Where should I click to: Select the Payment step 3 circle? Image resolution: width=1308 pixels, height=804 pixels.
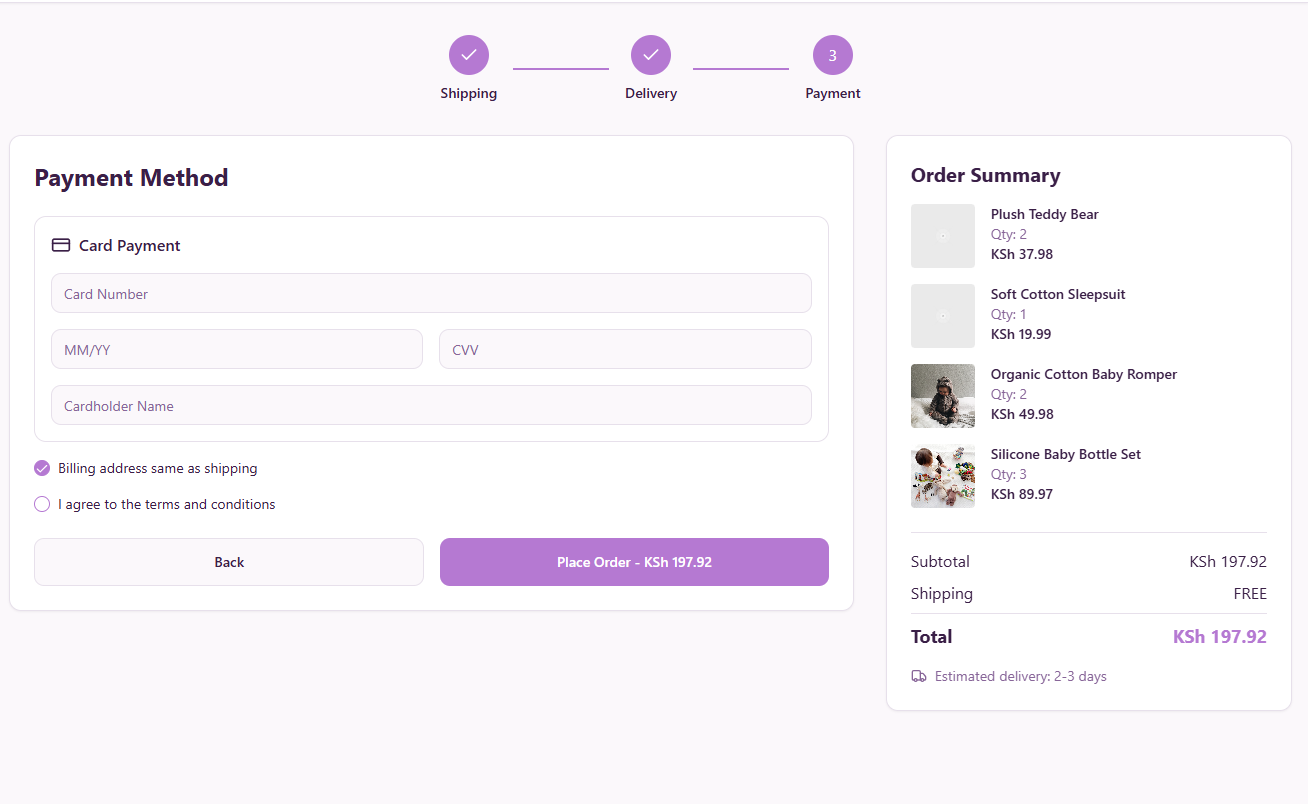(x=832, y=55)
